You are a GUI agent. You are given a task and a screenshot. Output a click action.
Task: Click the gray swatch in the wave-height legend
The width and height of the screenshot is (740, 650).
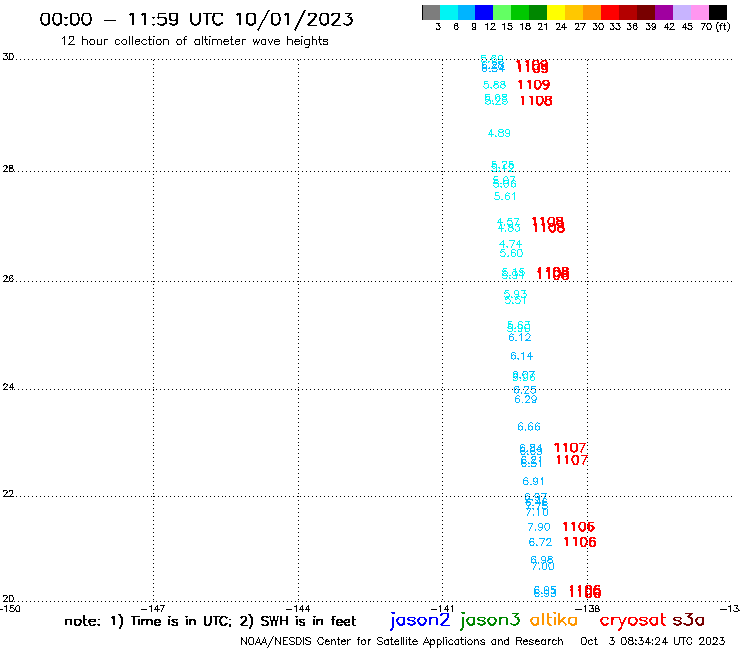click(x=431, y=12)
